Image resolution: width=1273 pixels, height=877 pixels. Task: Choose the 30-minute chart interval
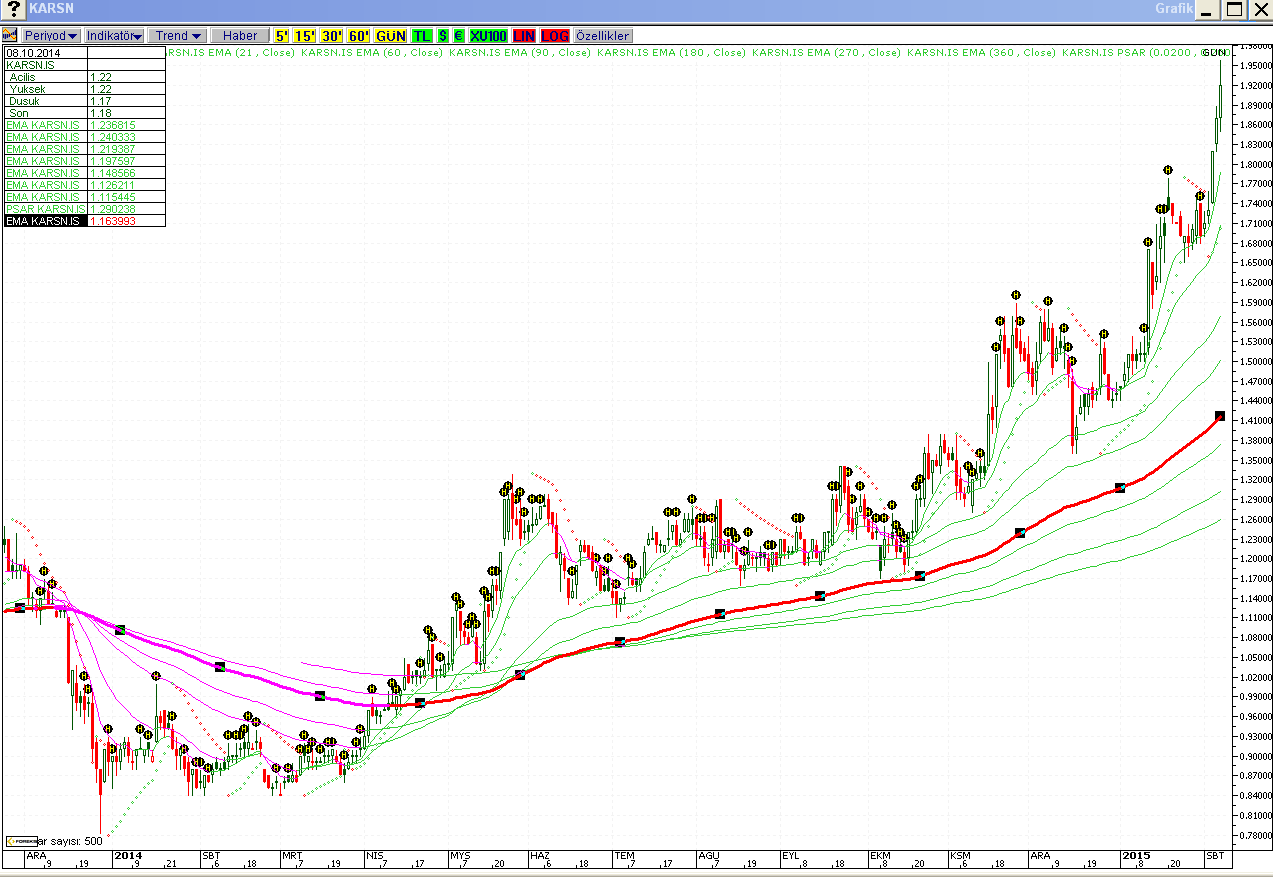(332, 35)
